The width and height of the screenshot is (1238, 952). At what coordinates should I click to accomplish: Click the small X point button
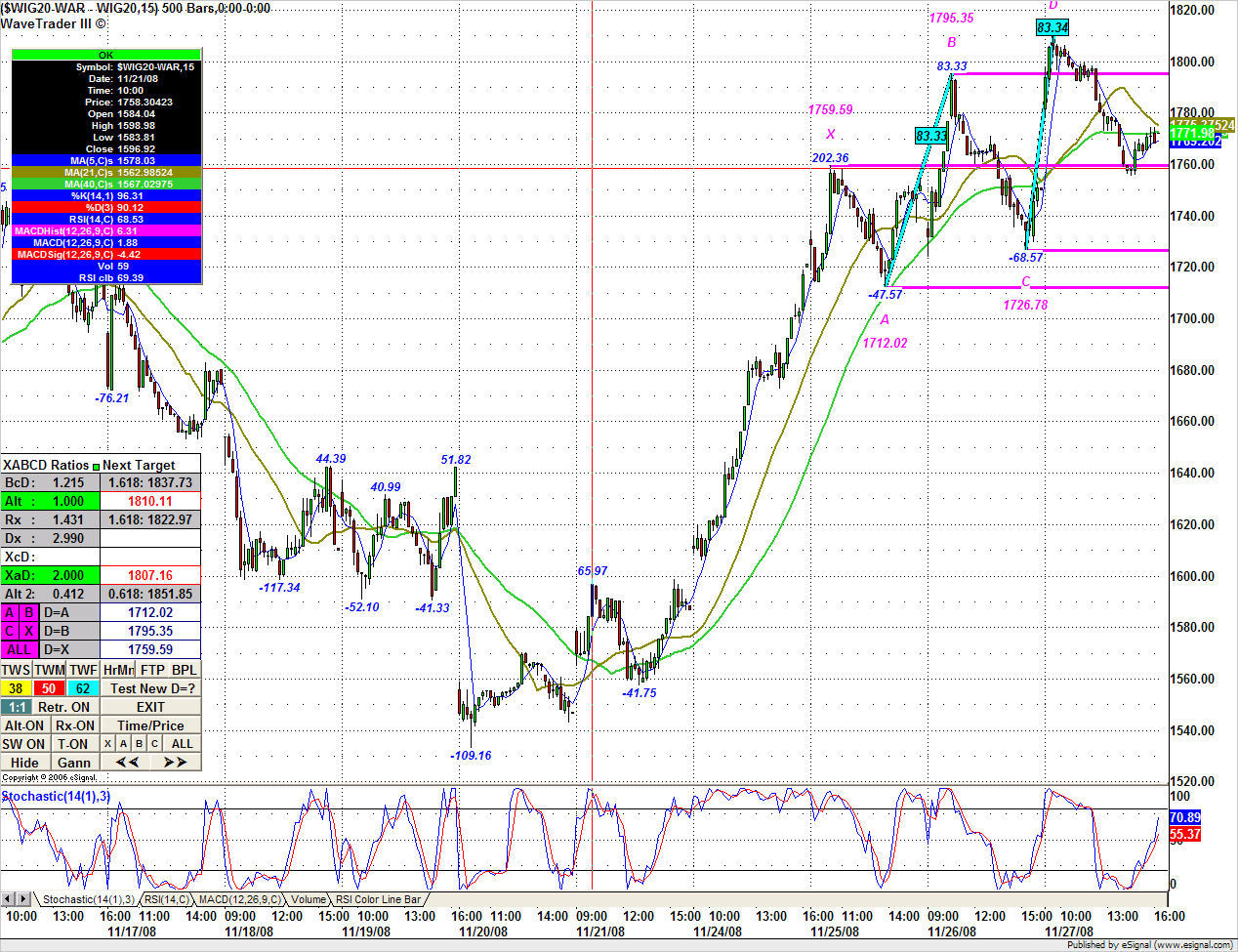click(108, 744)
